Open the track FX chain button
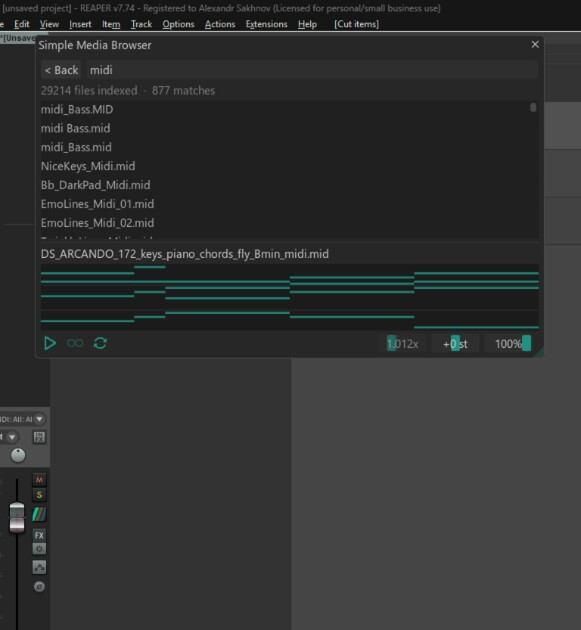This screenshot has width=581, height=630. point(39,535)
